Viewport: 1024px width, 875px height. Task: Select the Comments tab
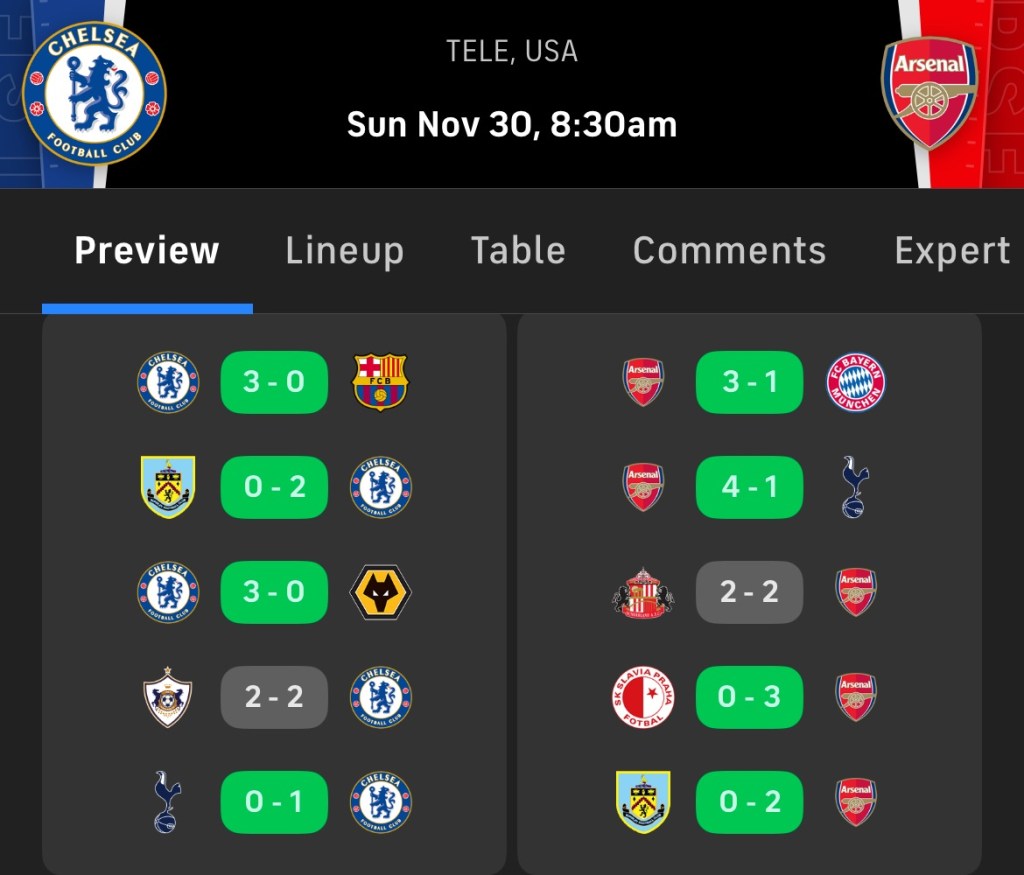(x=729, y=250)
